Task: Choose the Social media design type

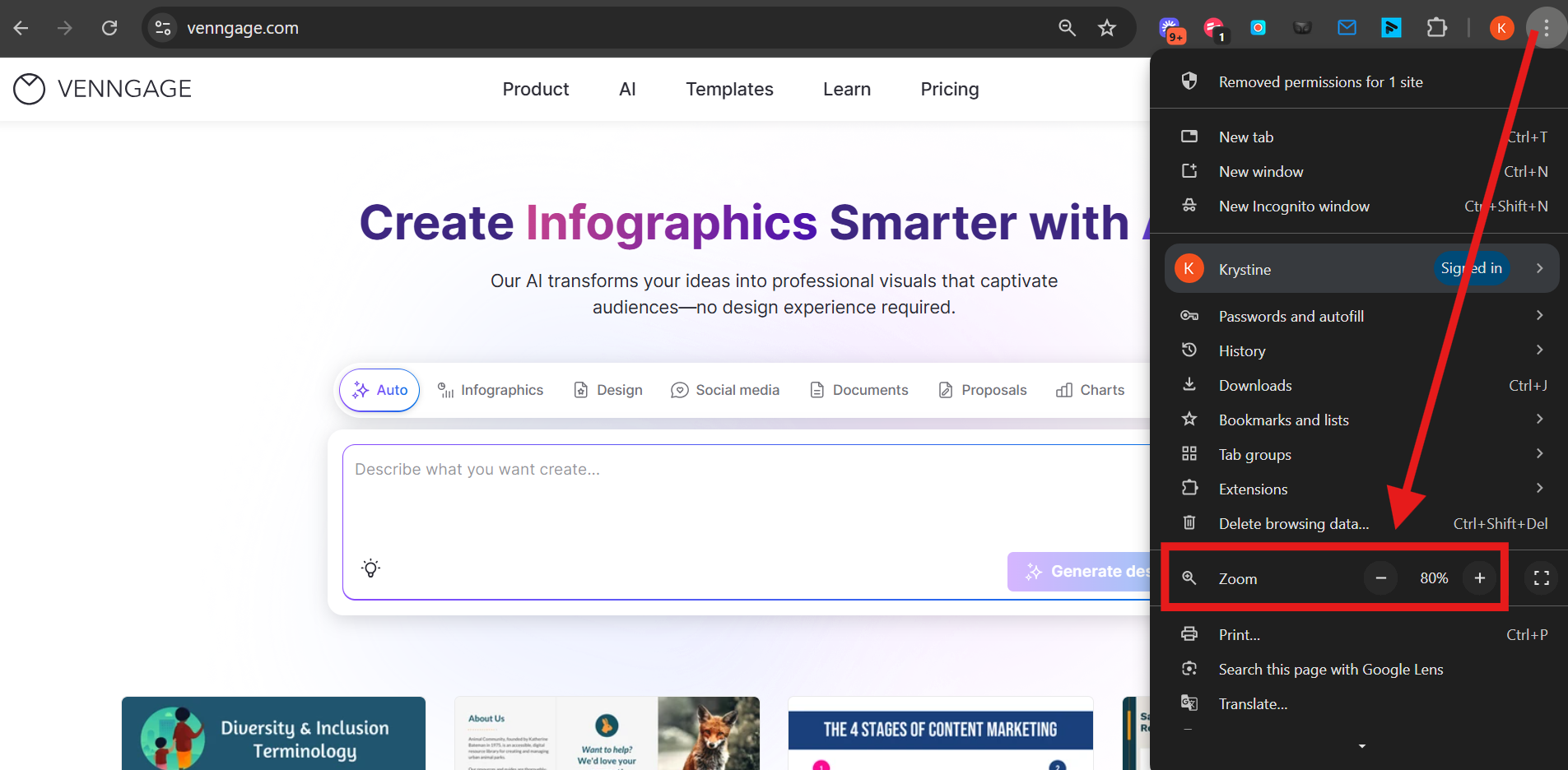Action: point(725,390)
